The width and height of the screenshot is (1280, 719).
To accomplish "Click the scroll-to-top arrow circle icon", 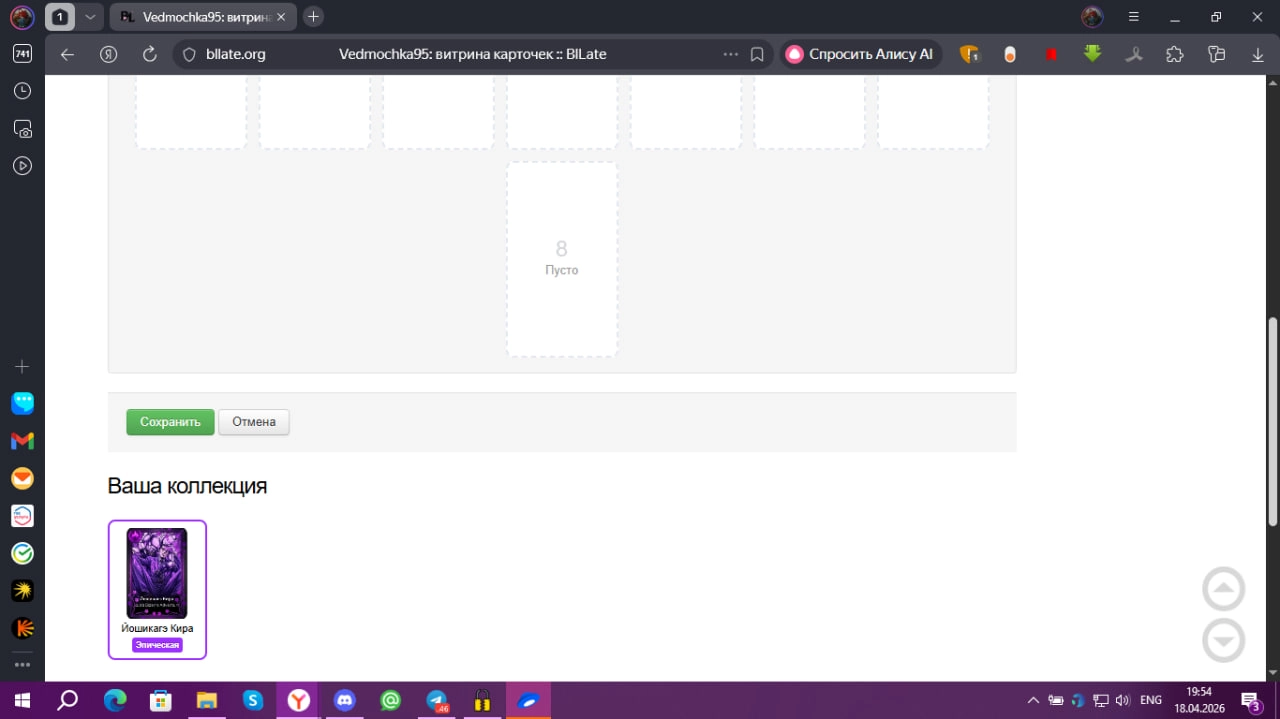I will coord(1223,589).
